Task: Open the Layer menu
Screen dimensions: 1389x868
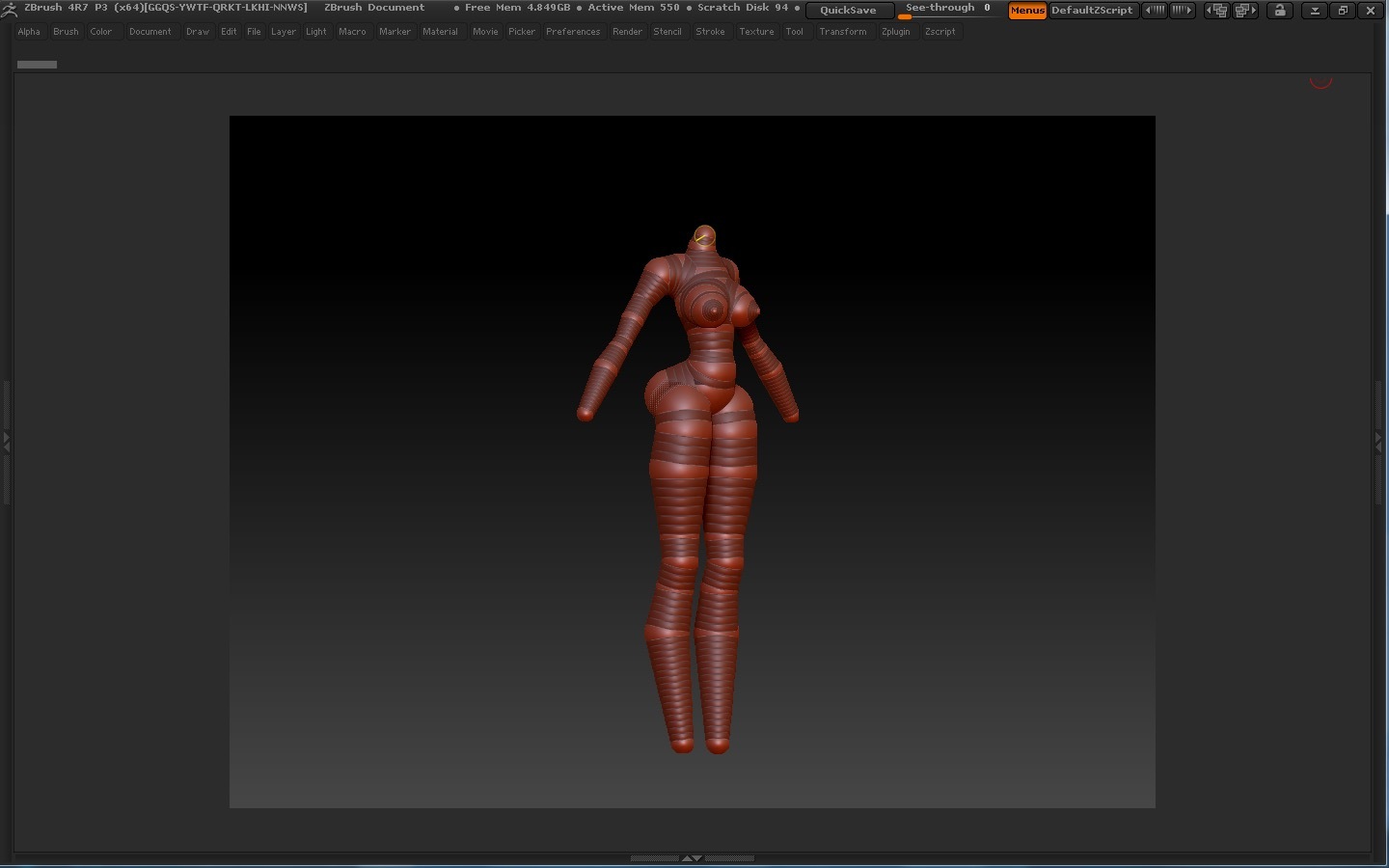Action: click(x=284, y=32)
